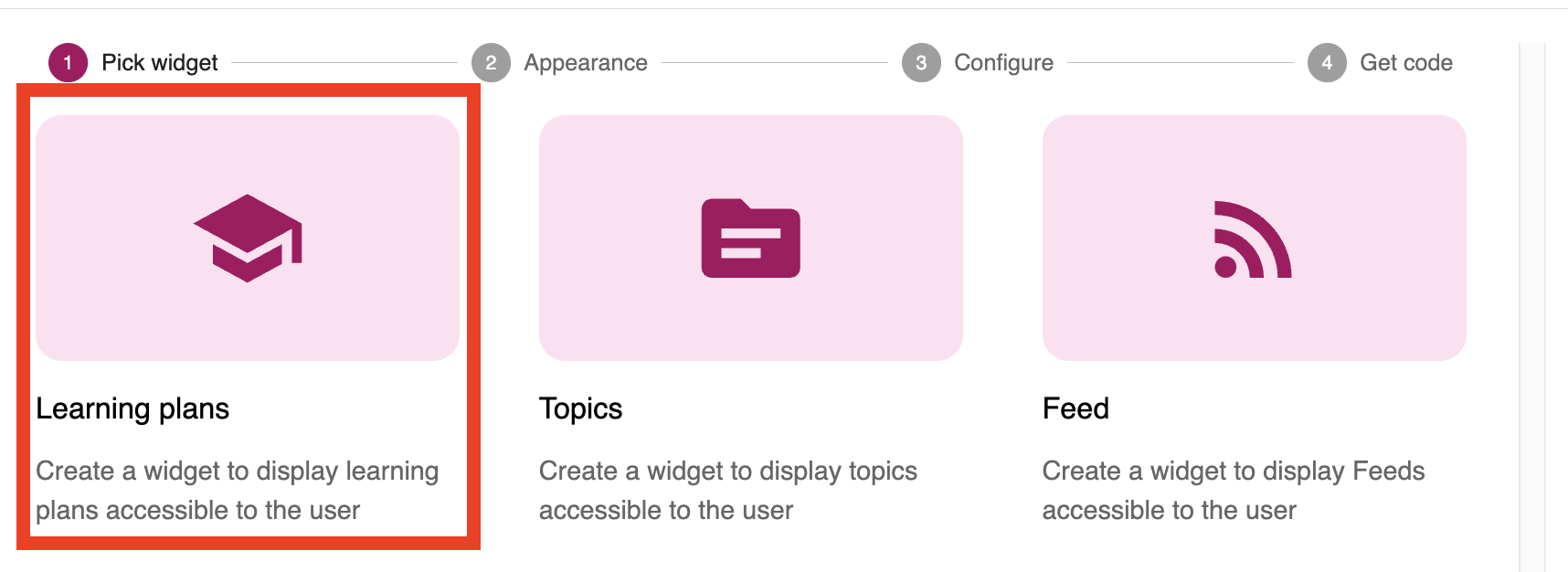
Task: Click the step 4 numbered circle
Action: 1327,63
